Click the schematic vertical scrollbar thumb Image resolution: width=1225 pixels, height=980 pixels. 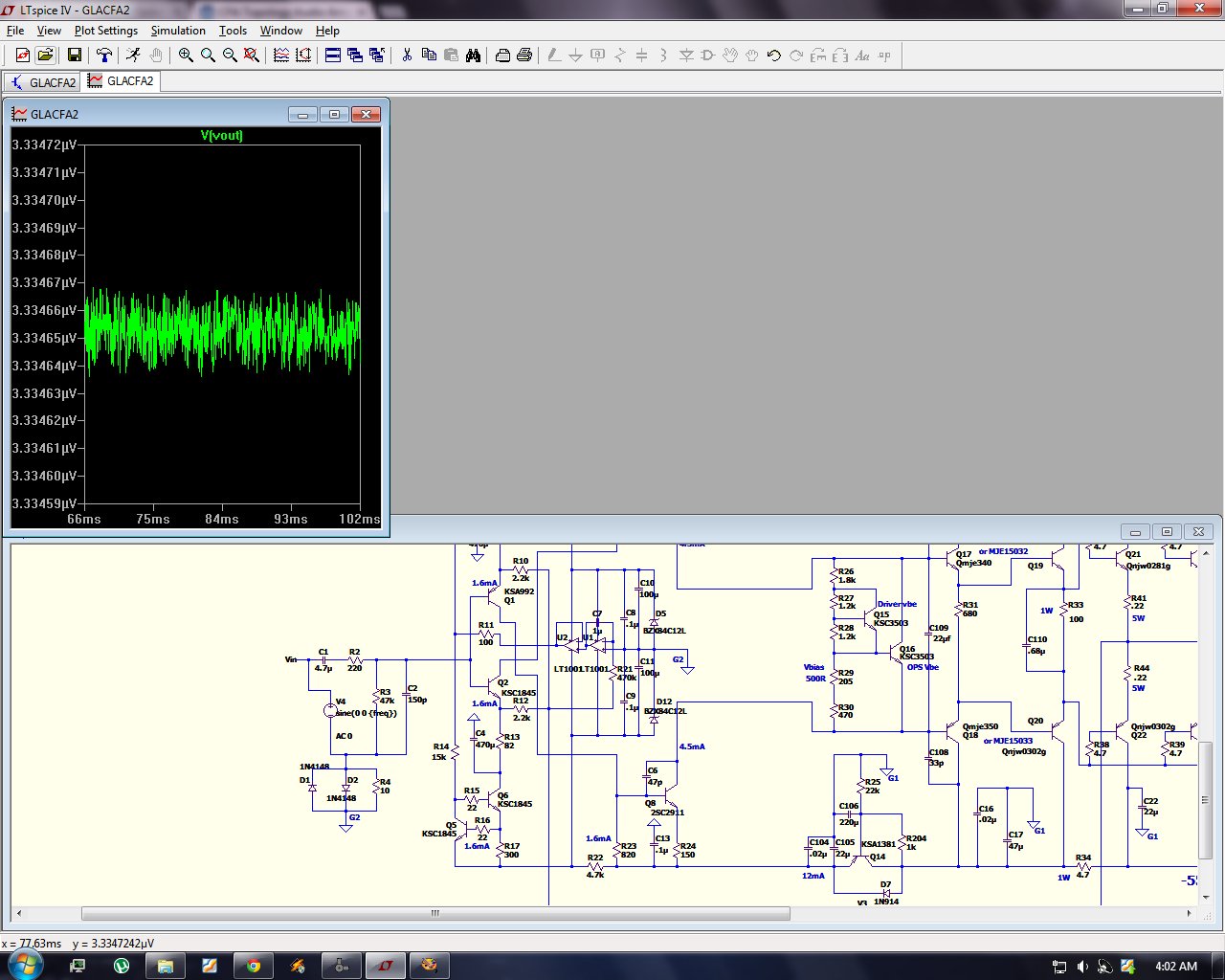[1206, 800]
